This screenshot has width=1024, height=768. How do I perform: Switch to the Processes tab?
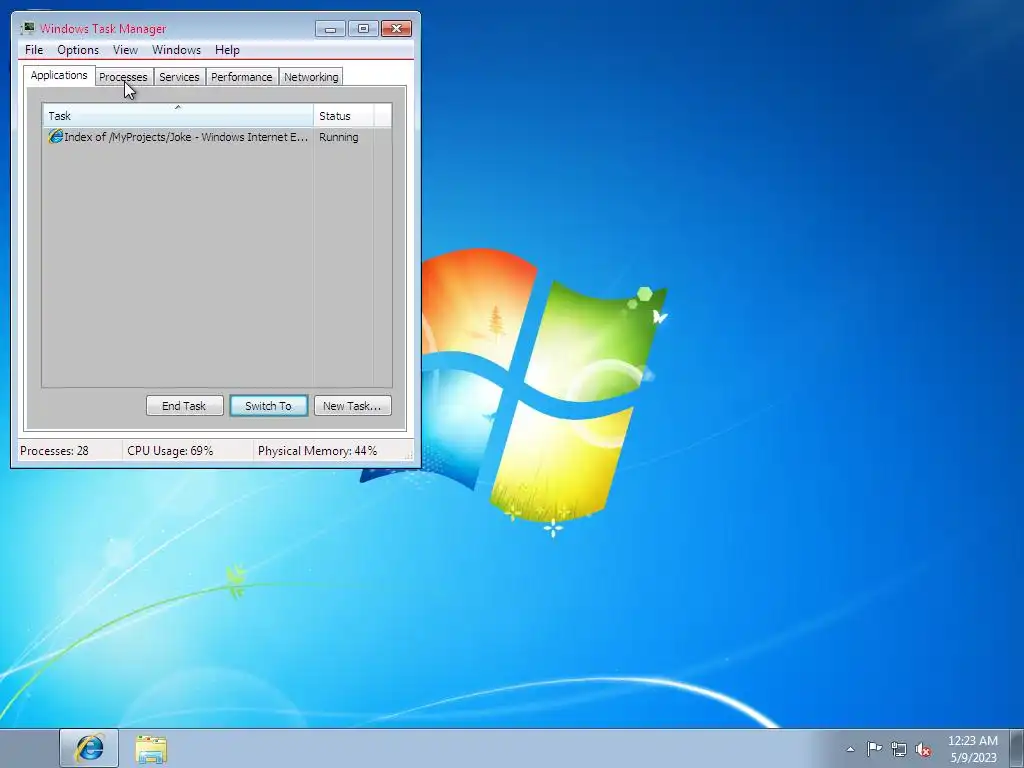coord(123,77)
